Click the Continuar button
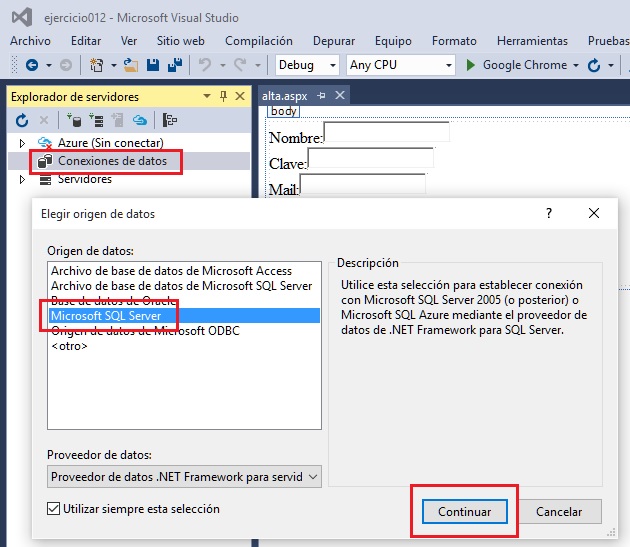 pyautogui.click(x=464, y=512)
